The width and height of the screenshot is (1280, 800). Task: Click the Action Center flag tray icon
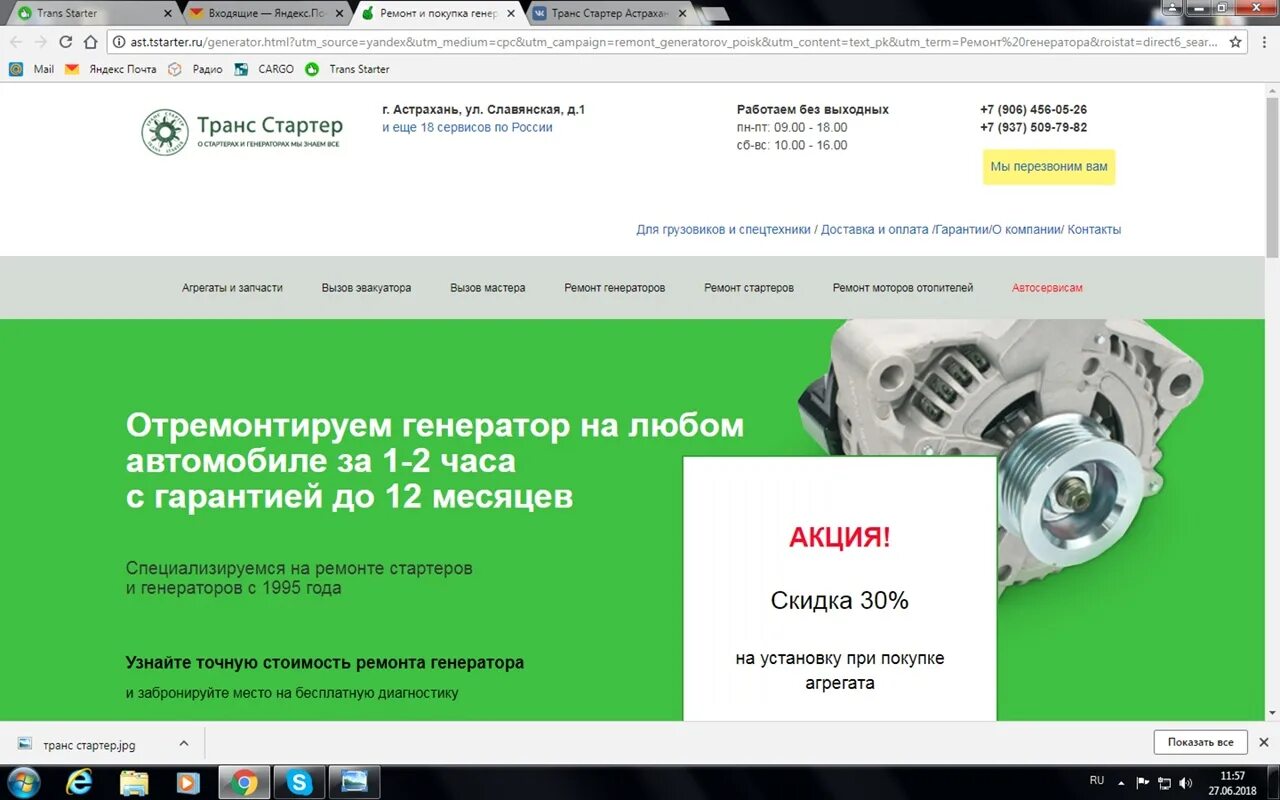pyautogui.click(x=1143, y=782)
